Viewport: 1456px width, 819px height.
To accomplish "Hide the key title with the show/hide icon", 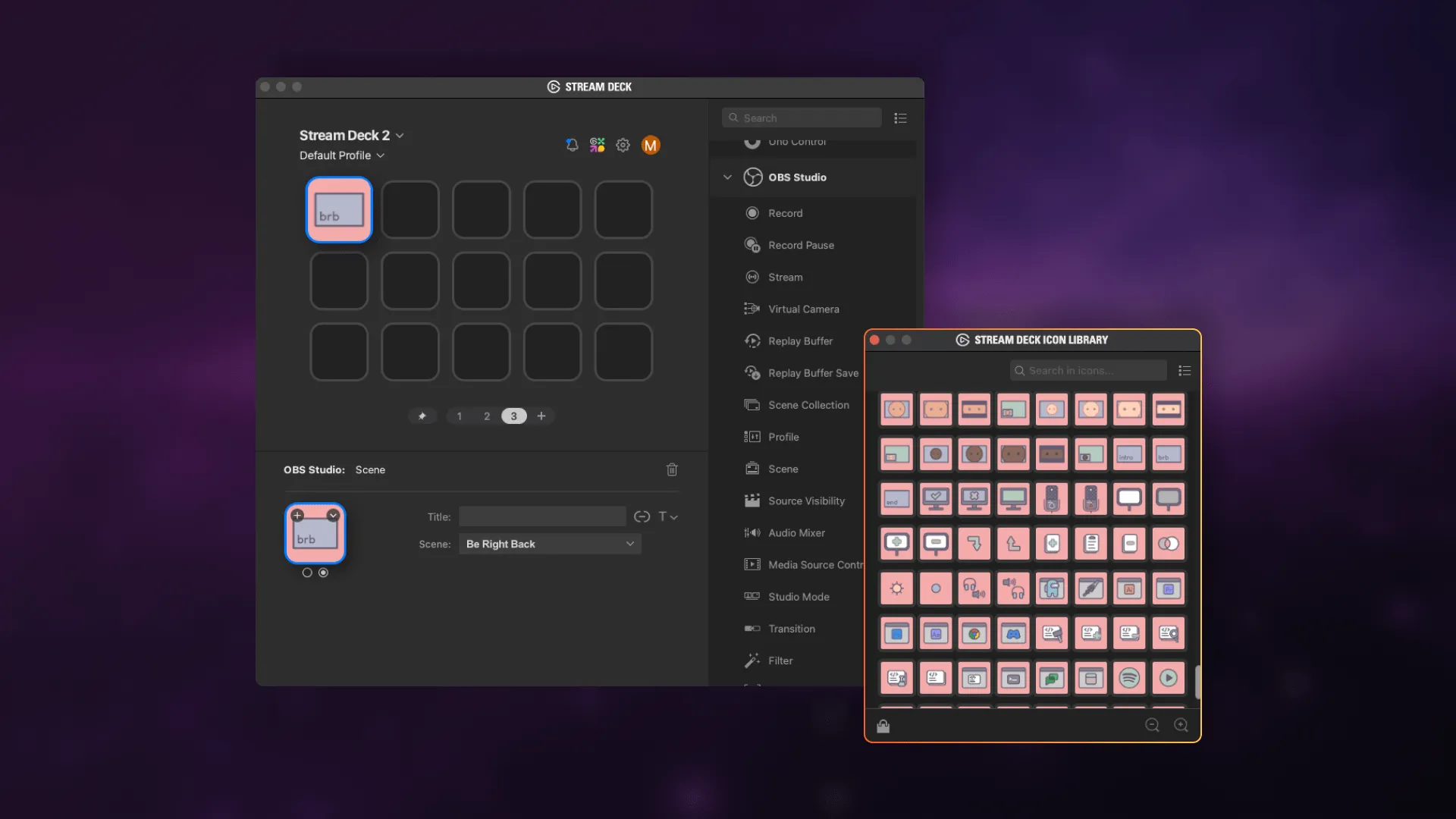I will pyautogui.click(x=642, y=516).
